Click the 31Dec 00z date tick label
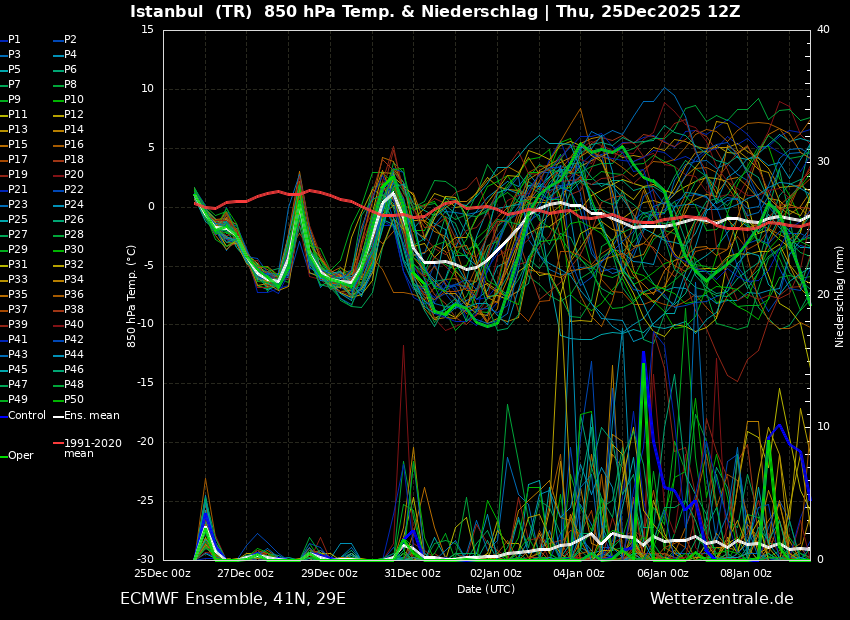The height and width of the screenshot is (620, 850). pyautogui.click(x=412, y=574)
